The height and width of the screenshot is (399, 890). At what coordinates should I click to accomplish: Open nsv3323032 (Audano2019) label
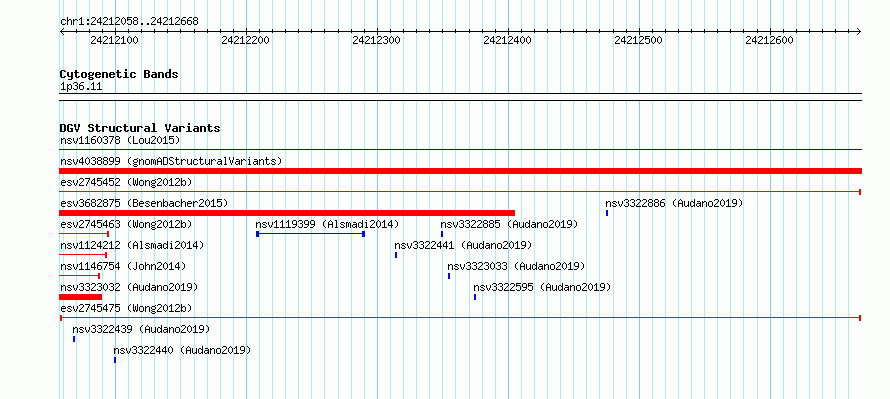pos(129,287)
